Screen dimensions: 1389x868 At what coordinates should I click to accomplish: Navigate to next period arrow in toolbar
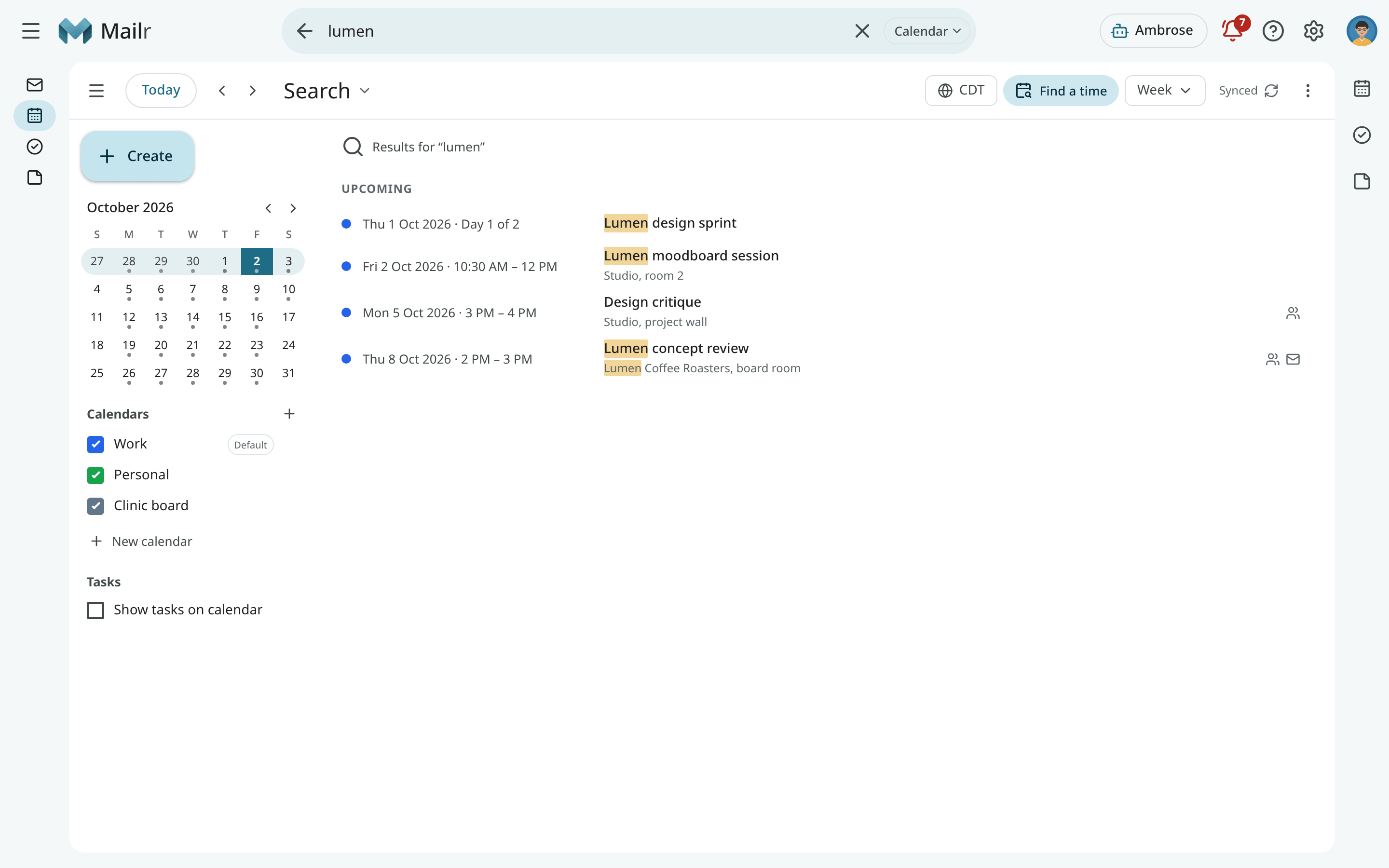pyautogui.click(x=253, y=91)
